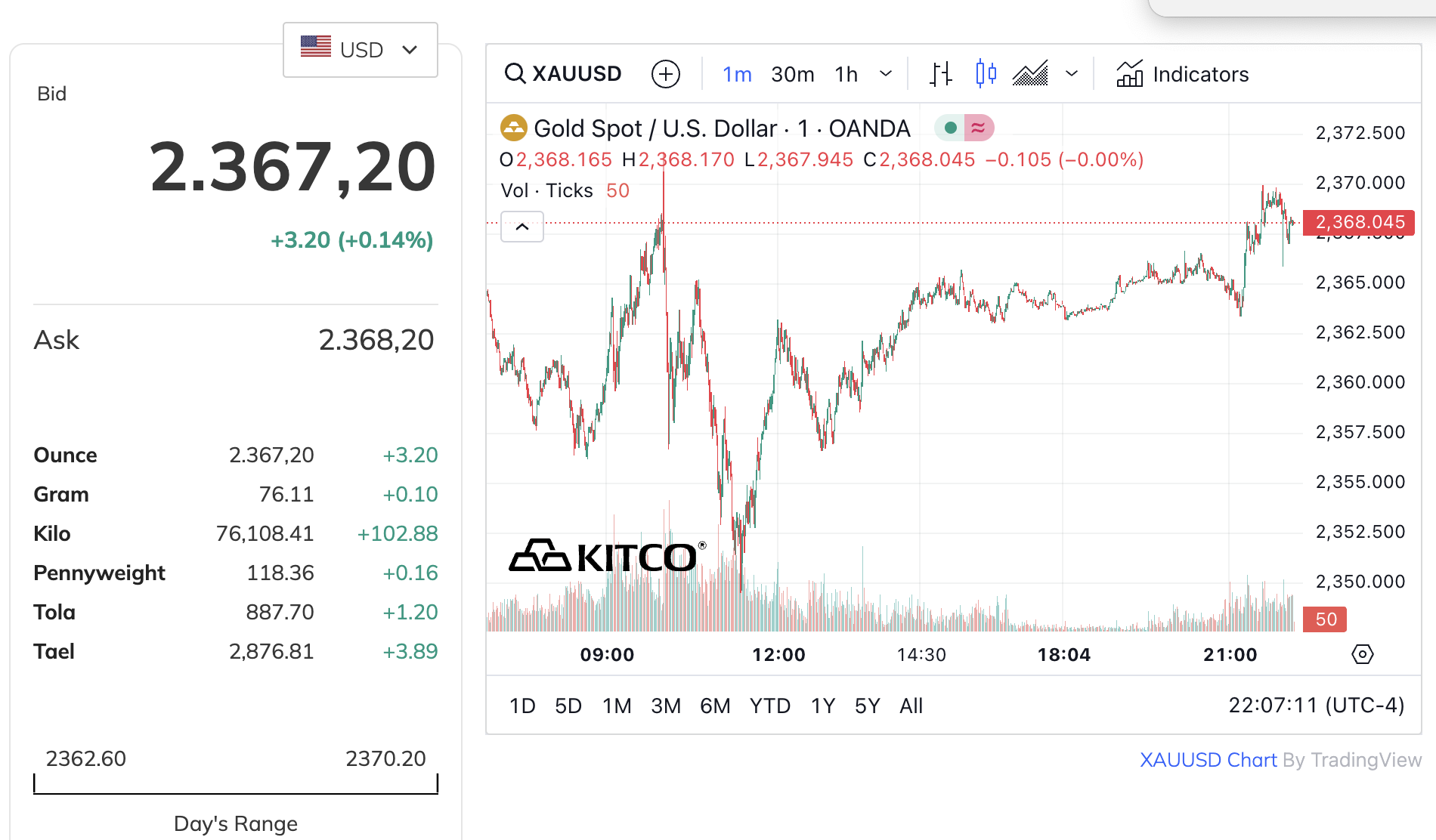Click the 22:07:11 (UTC-4) timezone button
This screenshot has height=840, width=1436.
[x=1316, y=706]
